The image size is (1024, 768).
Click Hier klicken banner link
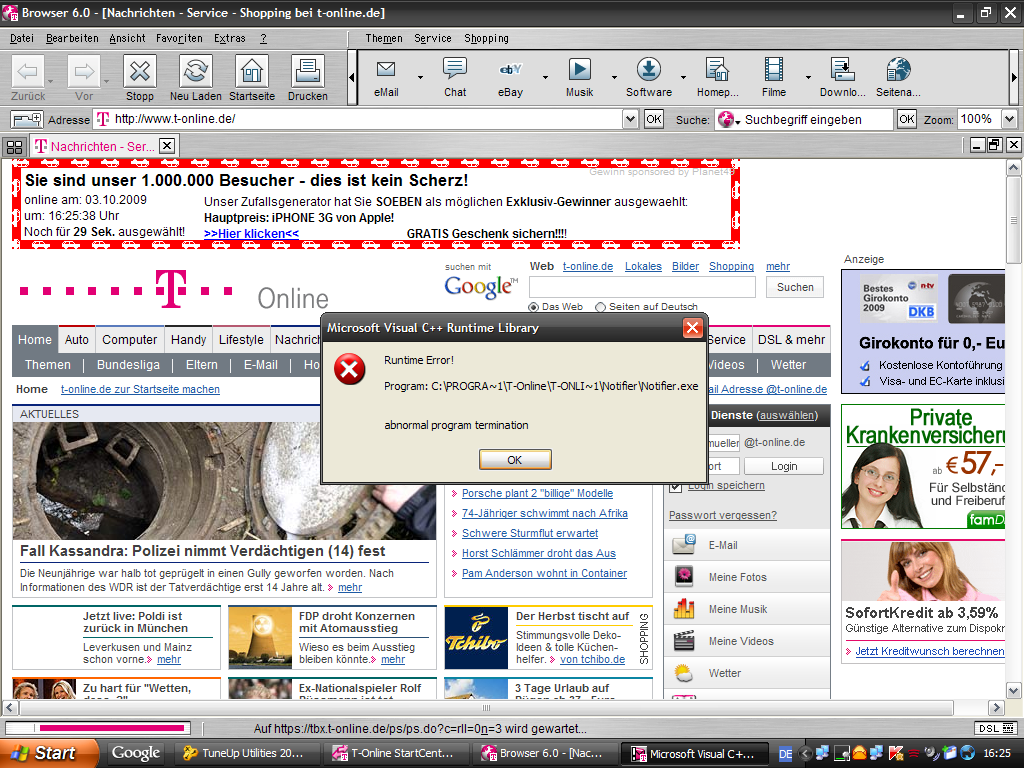click(251, 234)
